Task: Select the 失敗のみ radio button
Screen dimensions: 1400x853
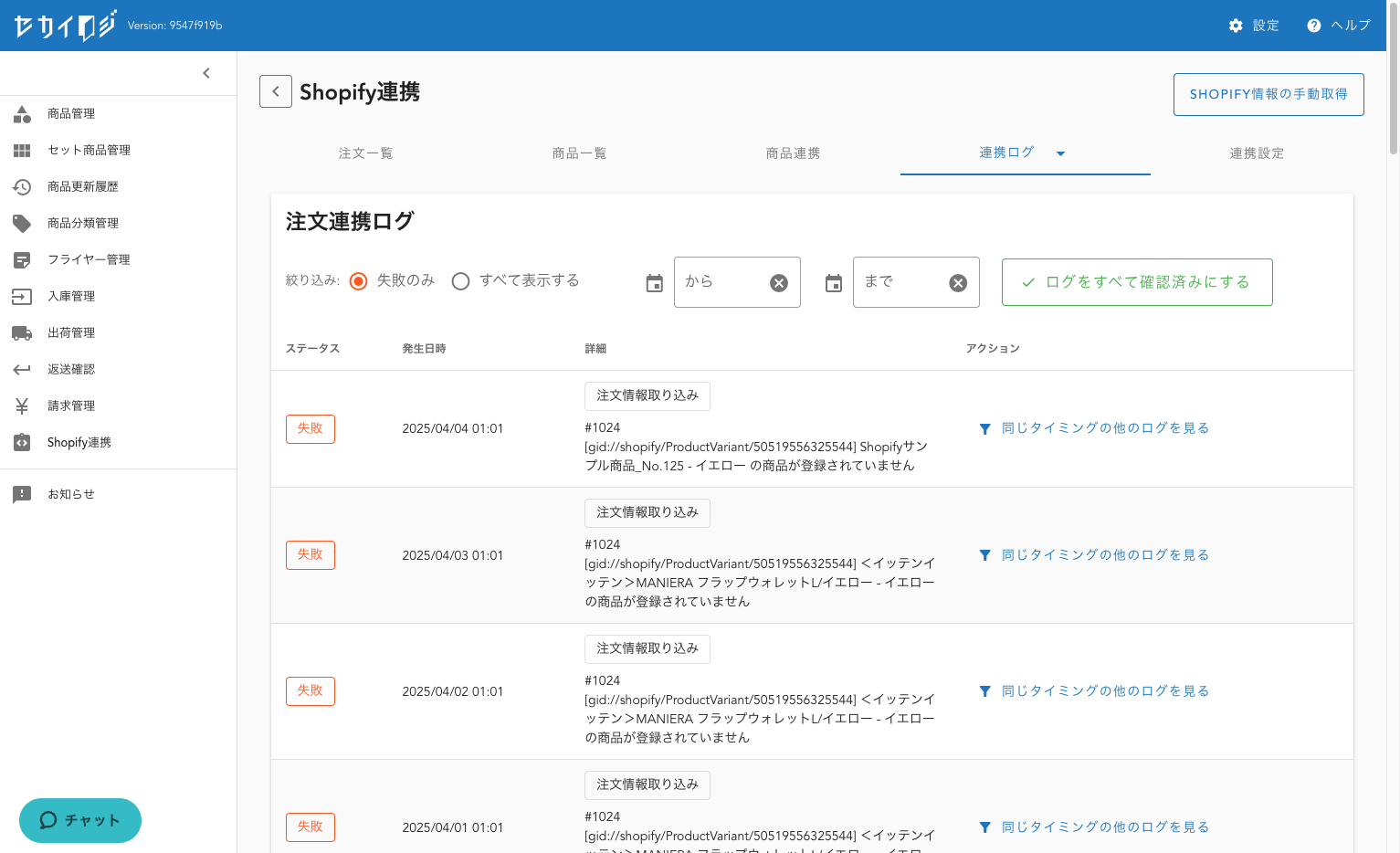Action: click(x=359, y=281)
